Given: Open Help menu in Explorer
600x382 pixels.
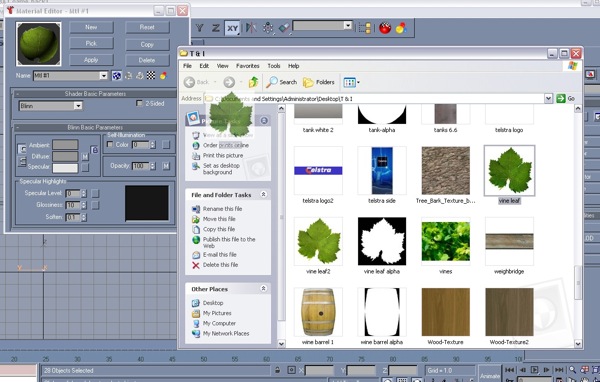Looking at the screenshot, I should click(x=293, y=66).
